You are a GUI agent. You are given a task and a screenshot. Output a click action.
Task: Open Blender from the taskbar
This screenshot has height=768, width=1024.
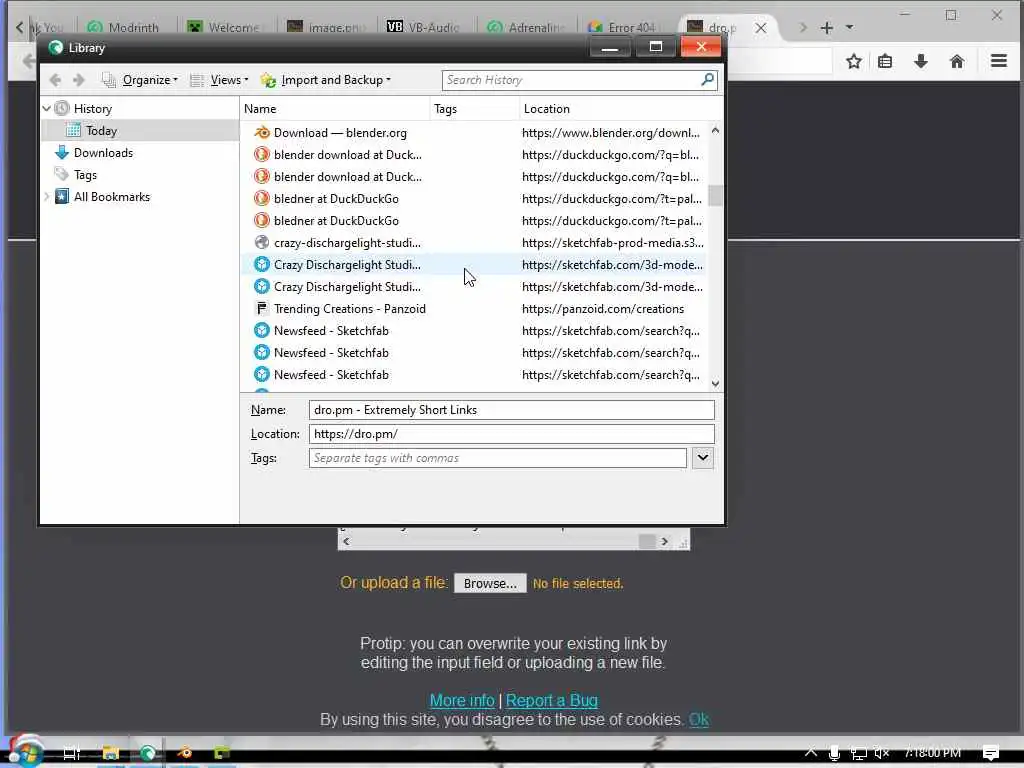(185, 753)
